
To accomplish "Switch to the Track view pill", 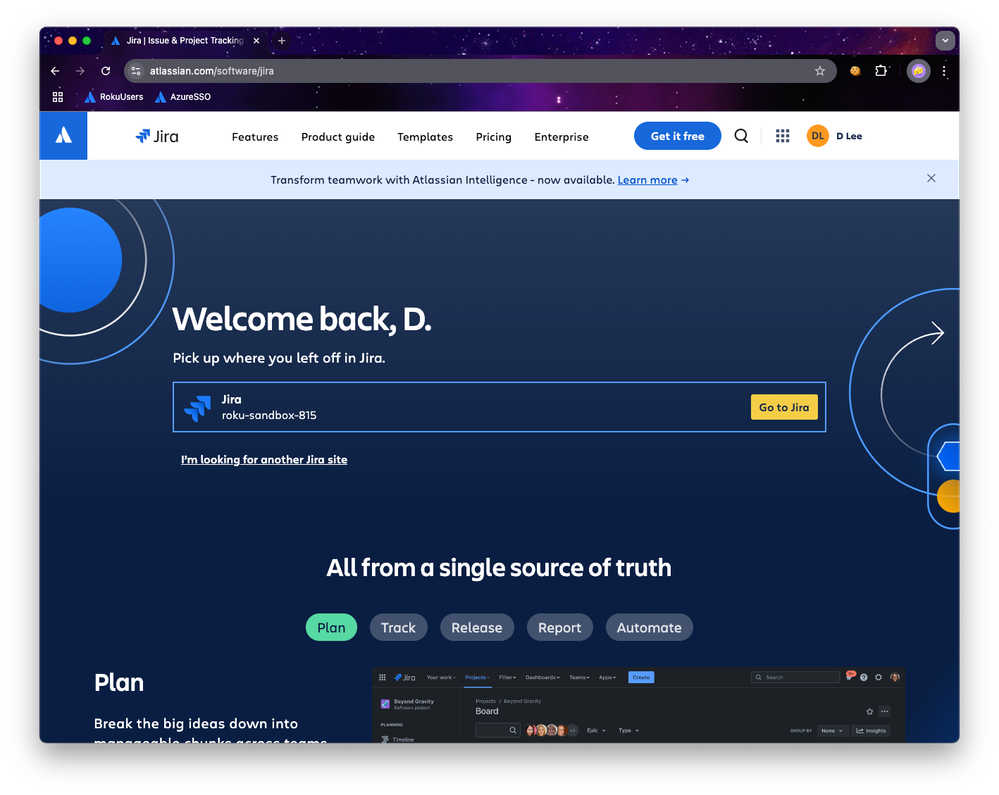I will 398,627.
